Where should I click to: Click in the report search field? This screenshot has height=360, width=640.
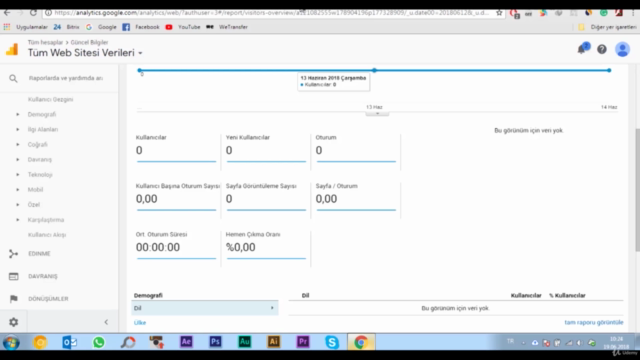click(66, 78)
